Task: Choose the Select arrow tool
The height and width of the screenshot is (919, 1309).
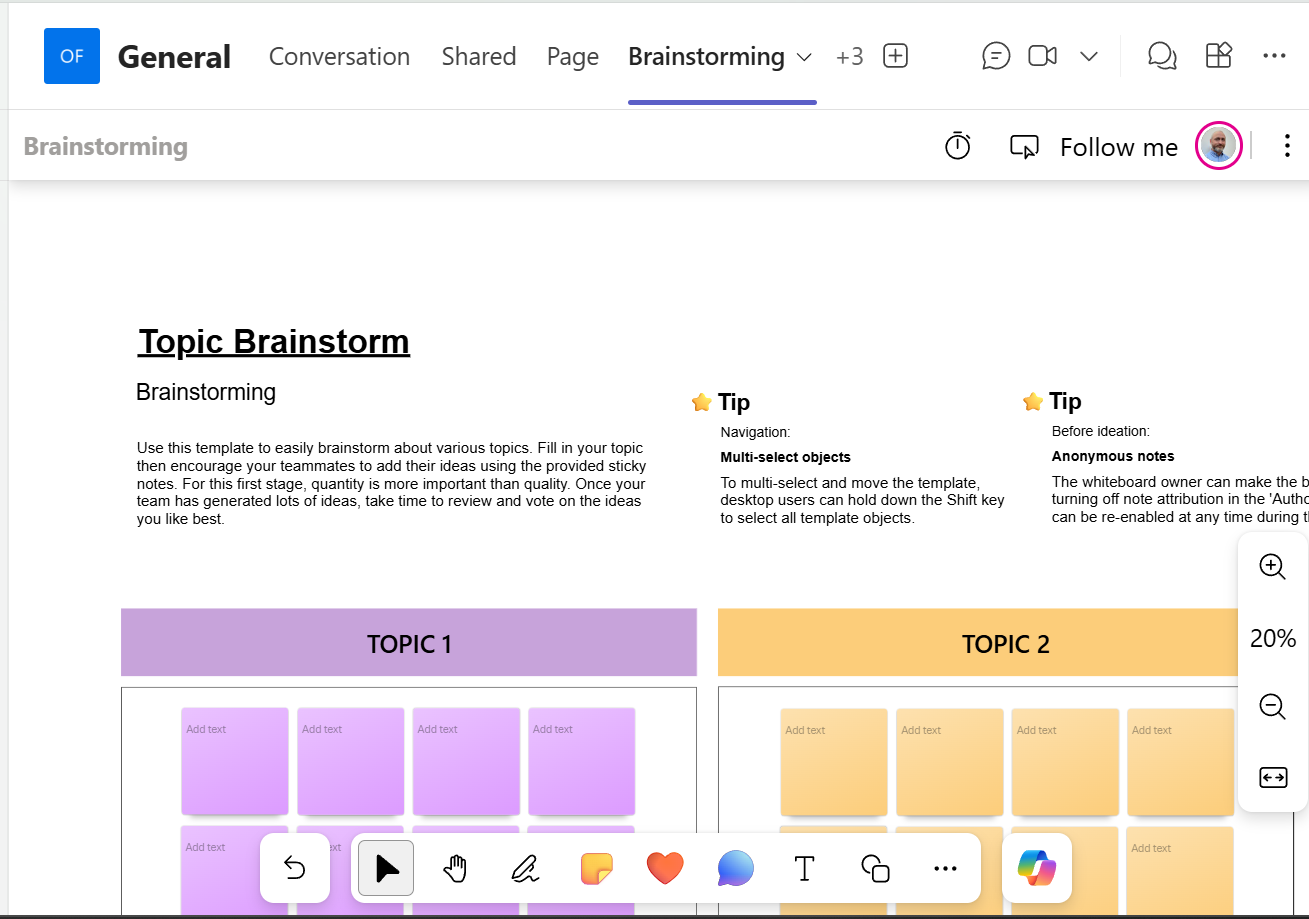Action: tap(386, 868)
